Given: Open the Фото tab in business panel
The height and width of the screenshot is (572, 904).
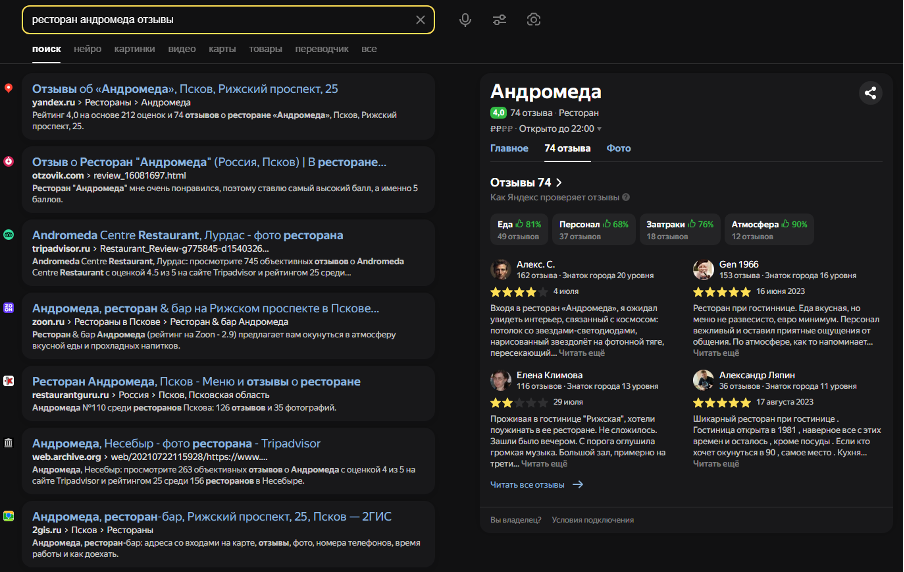Looking at the screenshot, I should 618,148.
